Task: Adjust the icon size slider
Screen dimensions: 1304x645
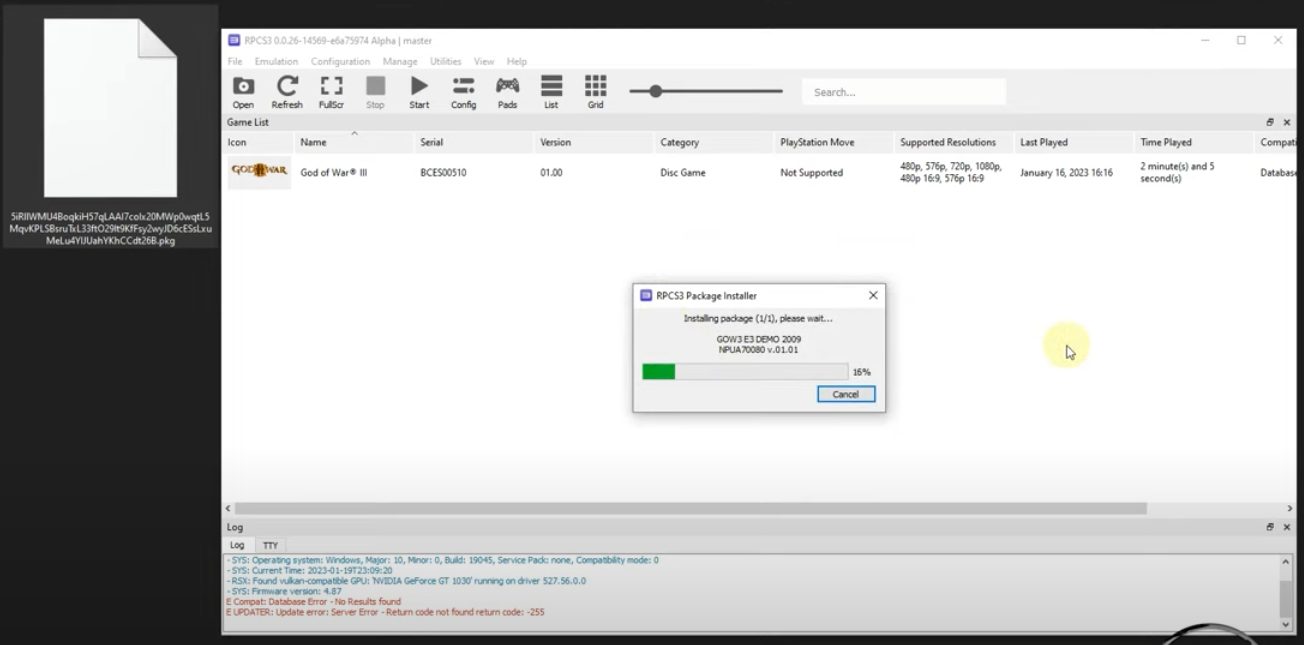Action: pos(655,91)
